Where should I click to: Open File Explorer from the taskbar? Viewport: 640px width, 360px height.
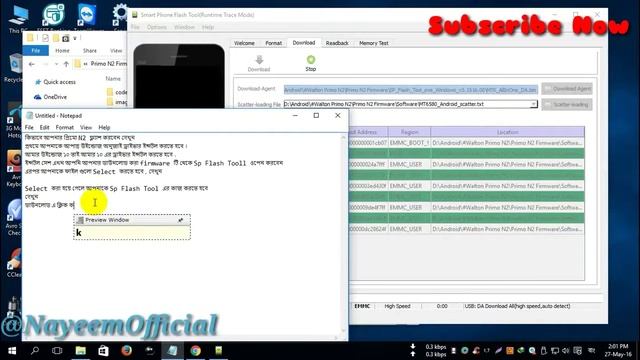coord(80,351)
